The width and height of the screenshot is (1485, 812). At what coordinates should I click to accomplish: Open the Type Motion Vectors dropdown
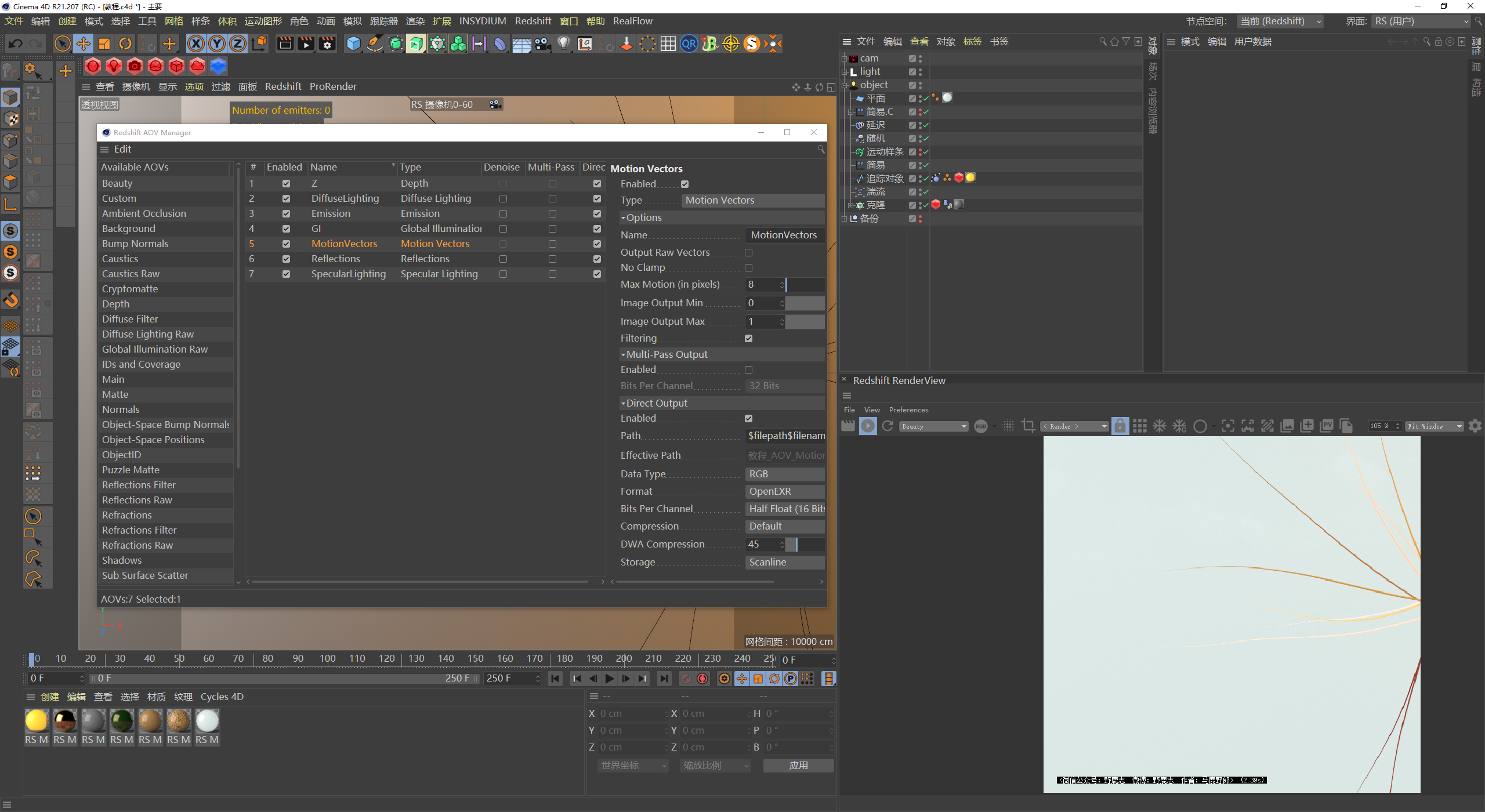pos(752,200)
